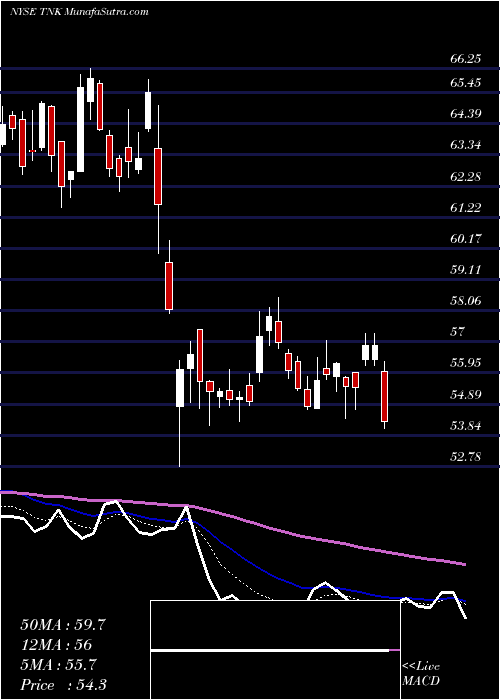Select the 60.17 price level label
Screen dimensions: 500x700
(x=466, y=238)
